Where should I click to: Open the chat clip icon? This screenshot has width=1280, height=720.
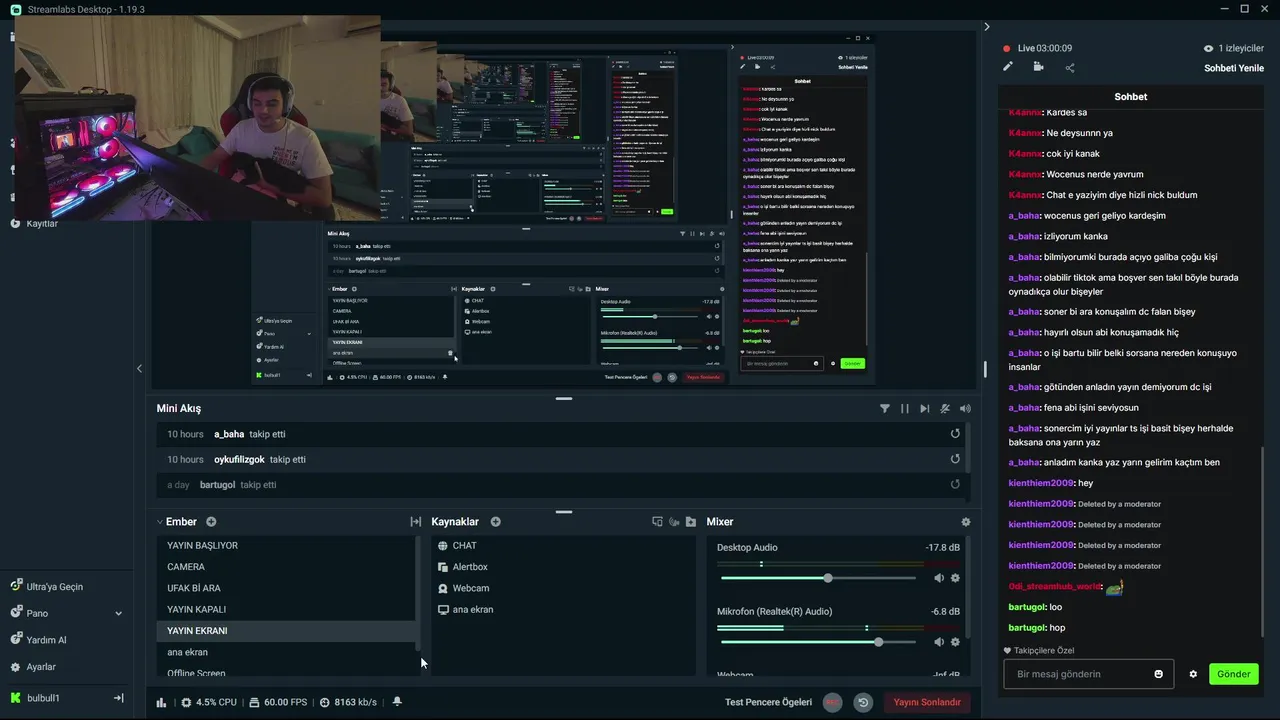tap(1038, 67)
